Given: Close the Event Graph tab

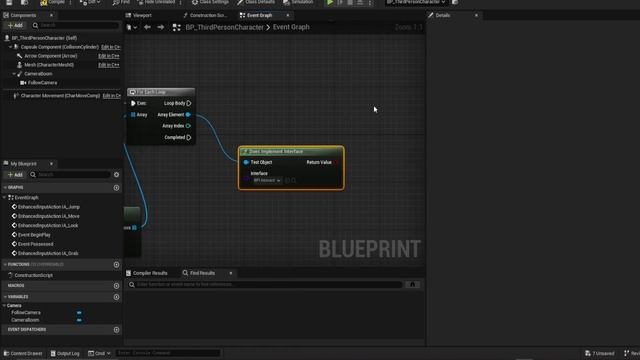Looking at the screenshot, I should (x=288, y=15).
